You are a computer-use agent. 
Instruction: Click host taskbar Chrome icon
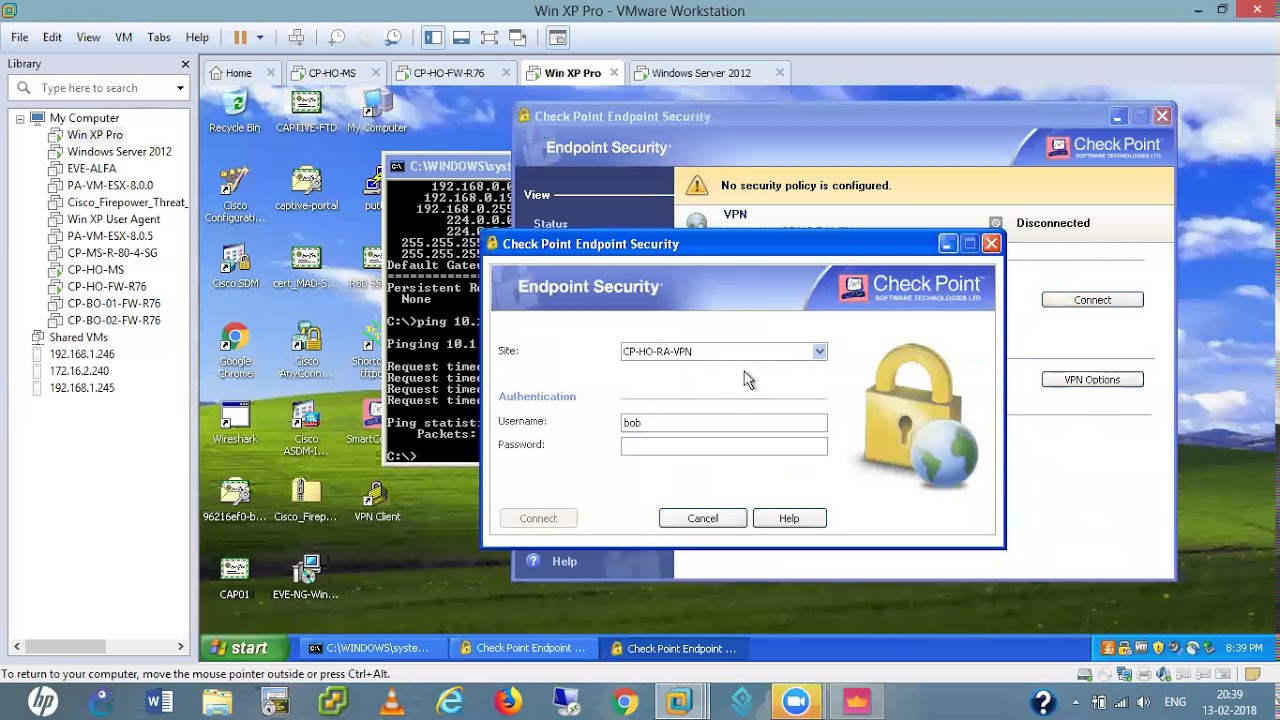625,701
